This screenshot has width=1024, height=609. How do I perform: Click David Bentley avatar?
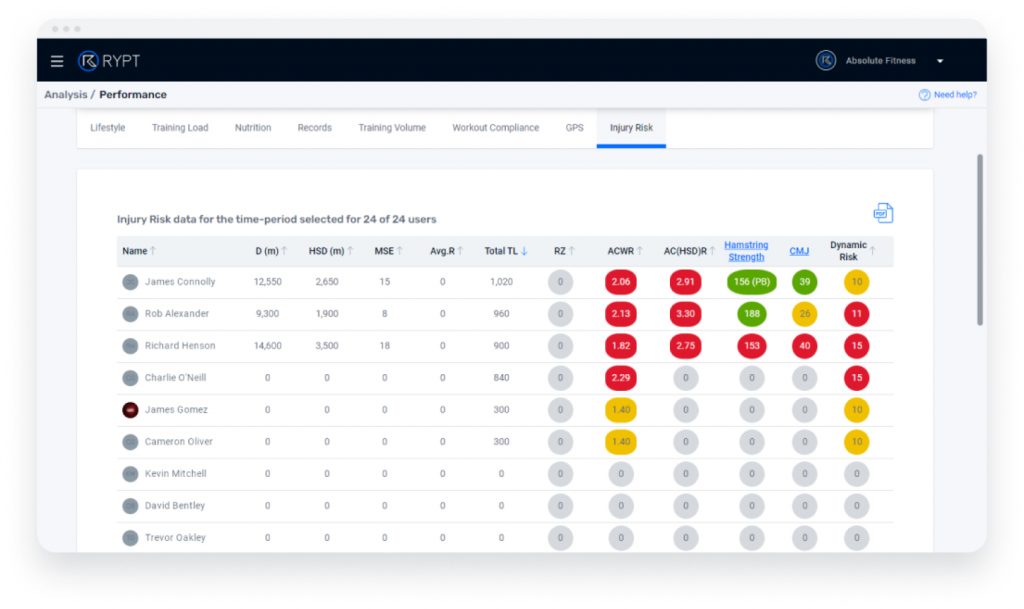pyautogui.click(x=131, y=506)
